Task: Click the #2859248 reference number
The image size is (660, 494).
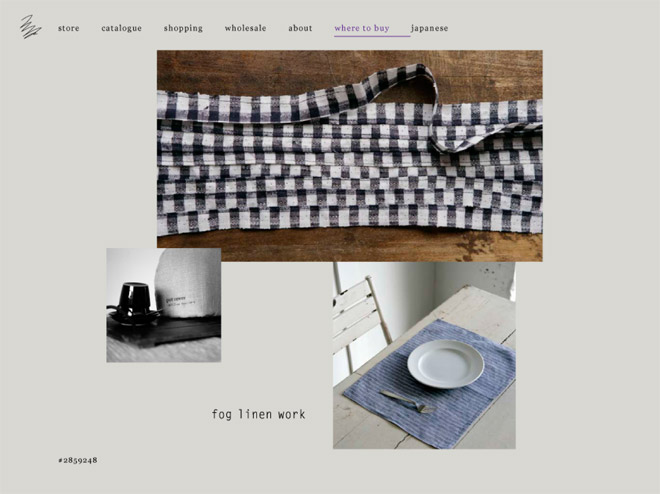Action: coord(78,460)
